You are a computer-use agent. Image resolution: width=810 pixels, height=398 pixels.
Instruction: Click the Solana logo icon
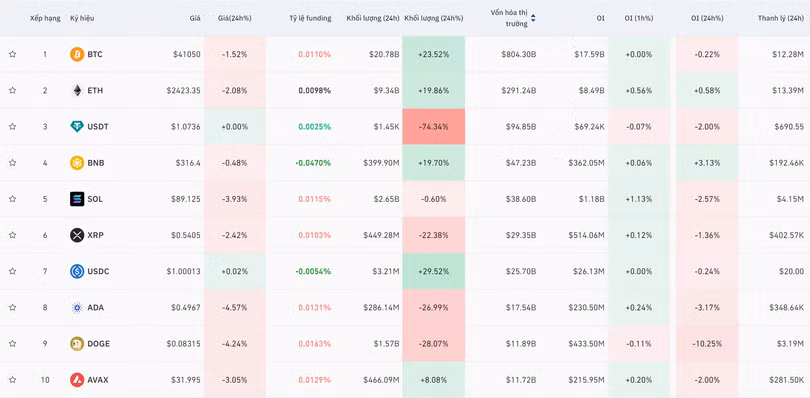77,199
